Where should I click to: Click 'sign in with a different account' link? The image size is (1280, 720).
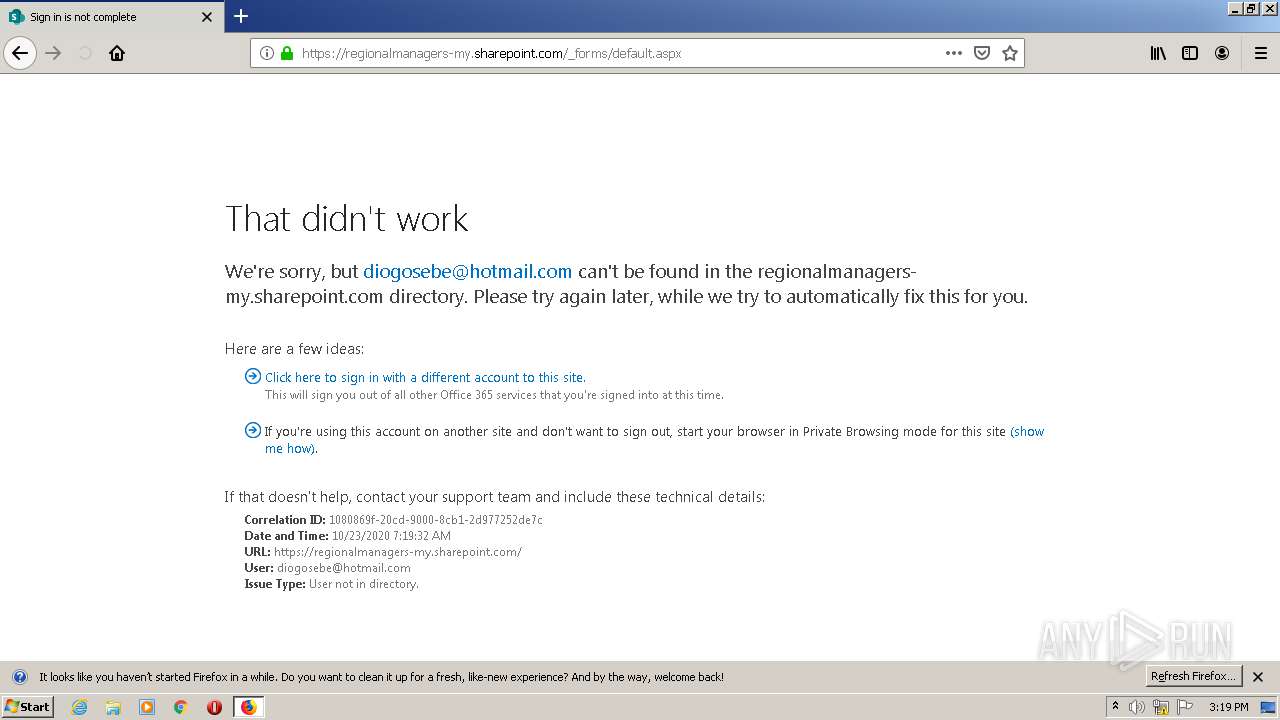pos(425,377)
